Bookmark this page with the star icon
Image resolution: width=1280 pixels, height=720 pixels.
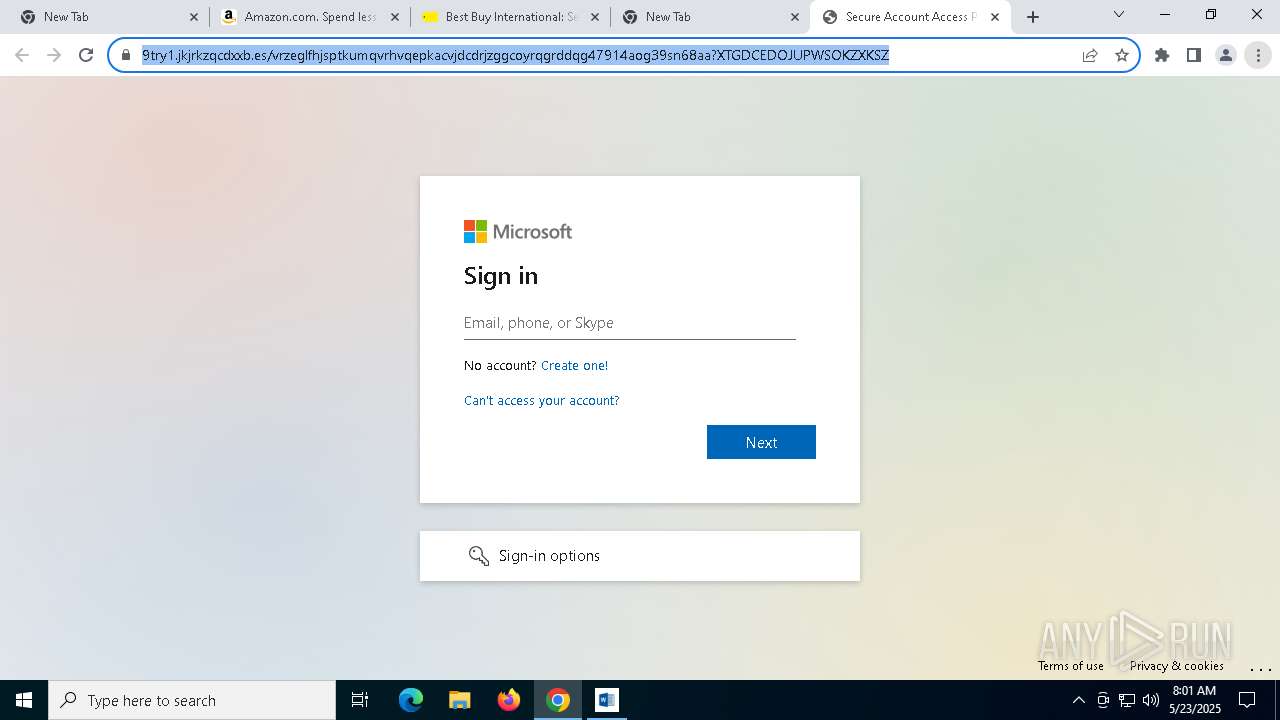click(x=1122, y=56)
